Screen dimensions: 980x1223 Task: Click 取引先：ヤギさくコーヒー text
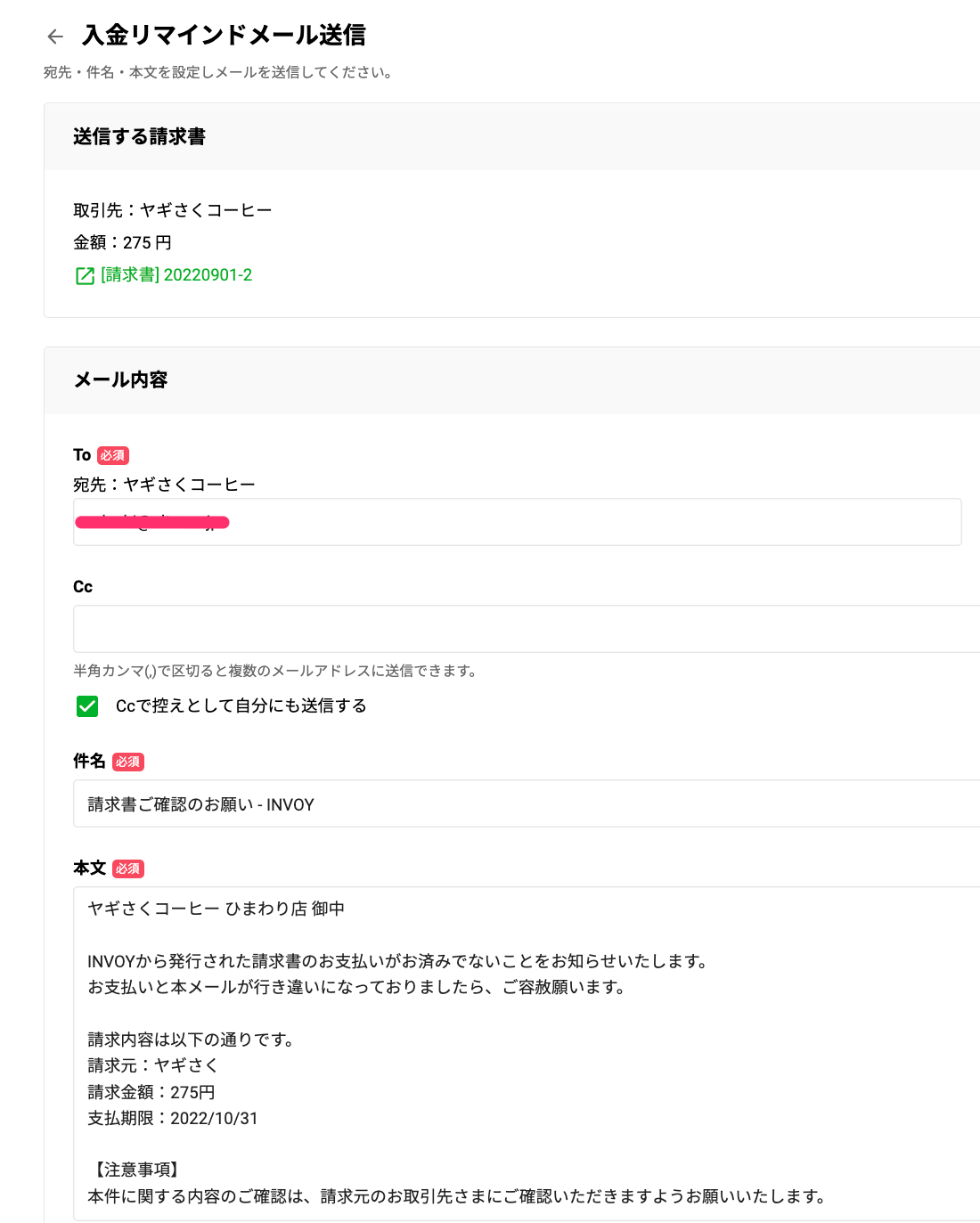(x=173, y=210)
